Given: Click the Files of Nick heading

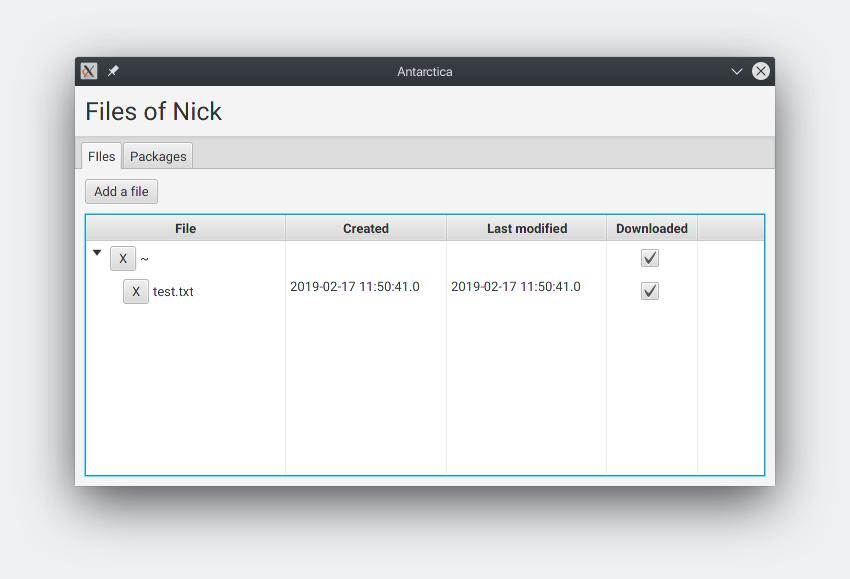Looking at the screenshot, I should point(153,112).
